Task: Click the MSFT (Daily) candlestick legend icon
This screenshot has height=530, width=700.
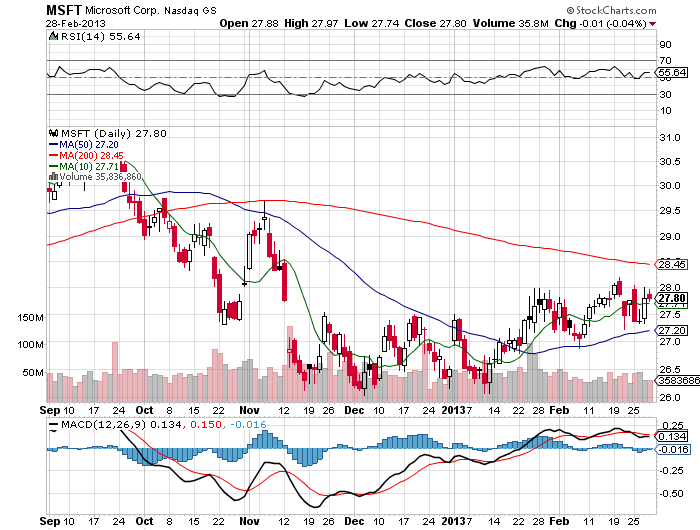Action: click(55, 133)
